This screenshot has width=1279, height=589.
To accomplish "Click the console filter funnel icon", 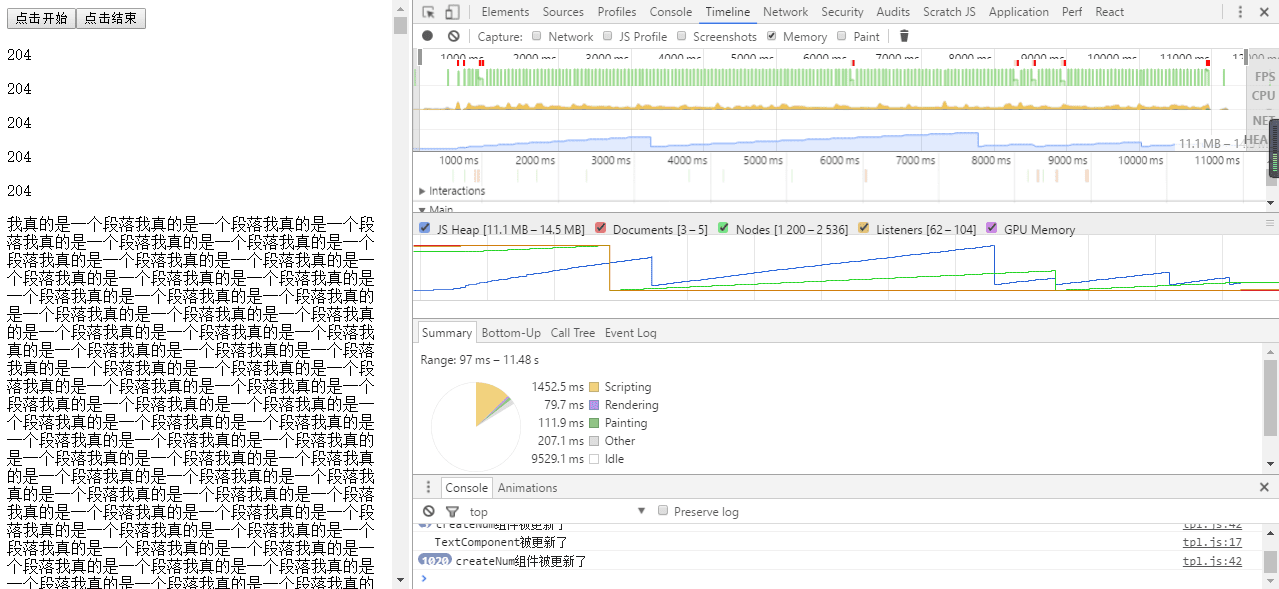I will 451,511.
